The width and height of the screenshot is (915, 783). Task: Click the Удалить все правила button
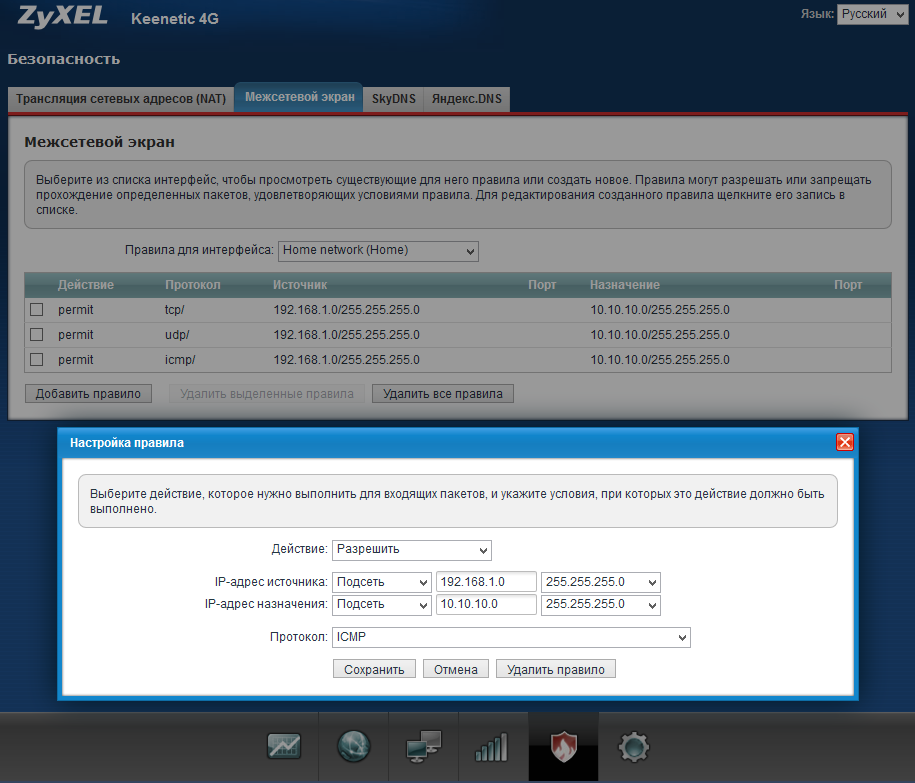tap(443, 394)
